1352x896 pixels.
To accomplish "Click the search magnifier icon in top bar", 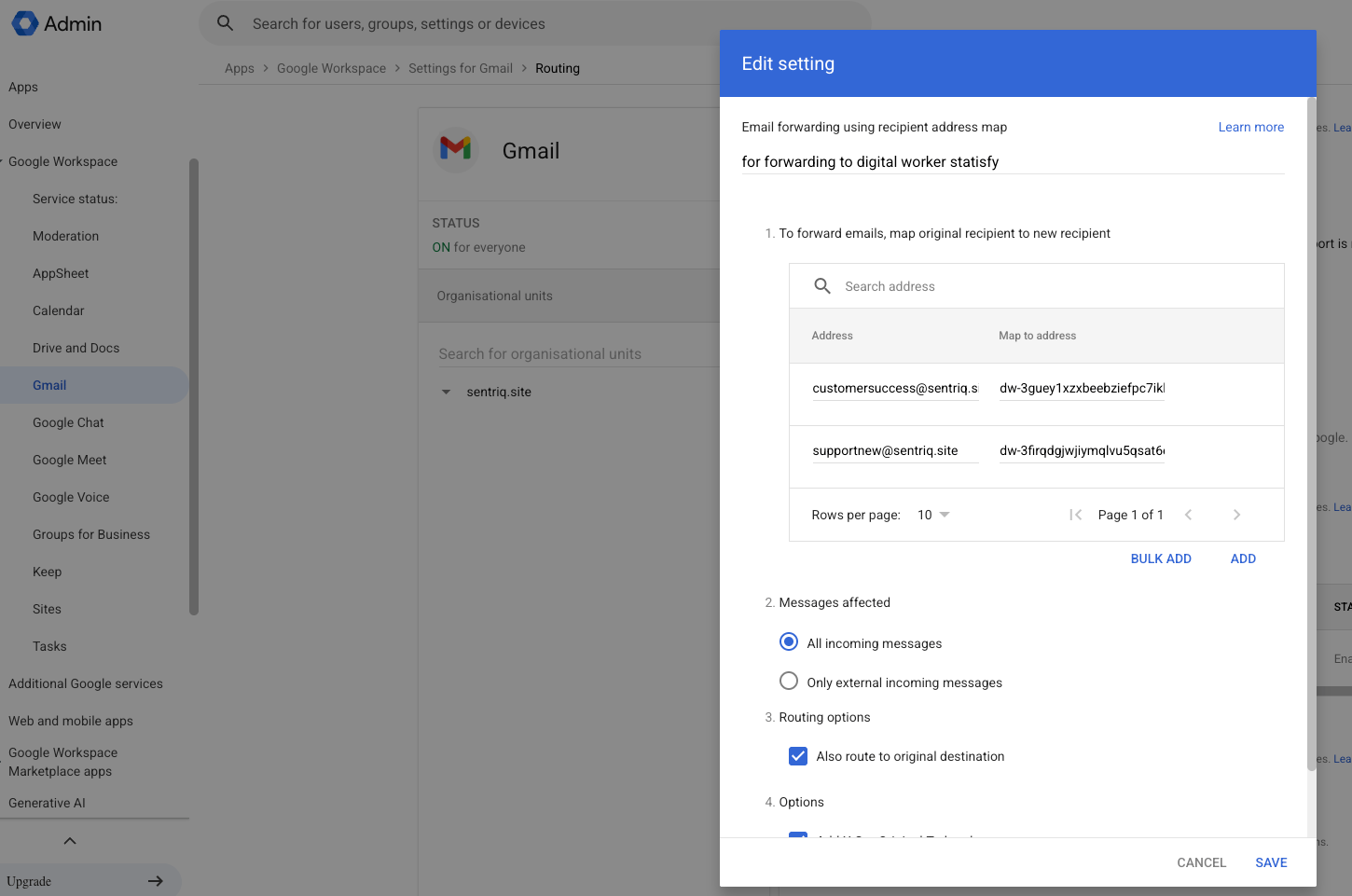I will tap(226, 23).
